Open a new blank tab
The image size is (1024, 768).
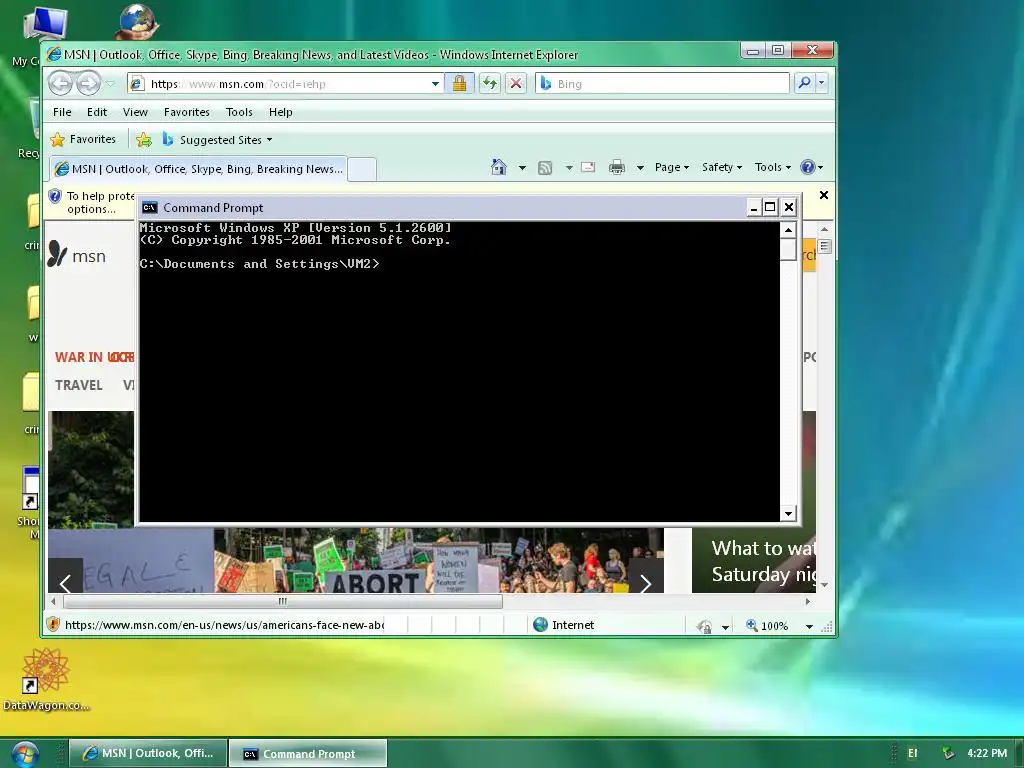click(362, 169)
